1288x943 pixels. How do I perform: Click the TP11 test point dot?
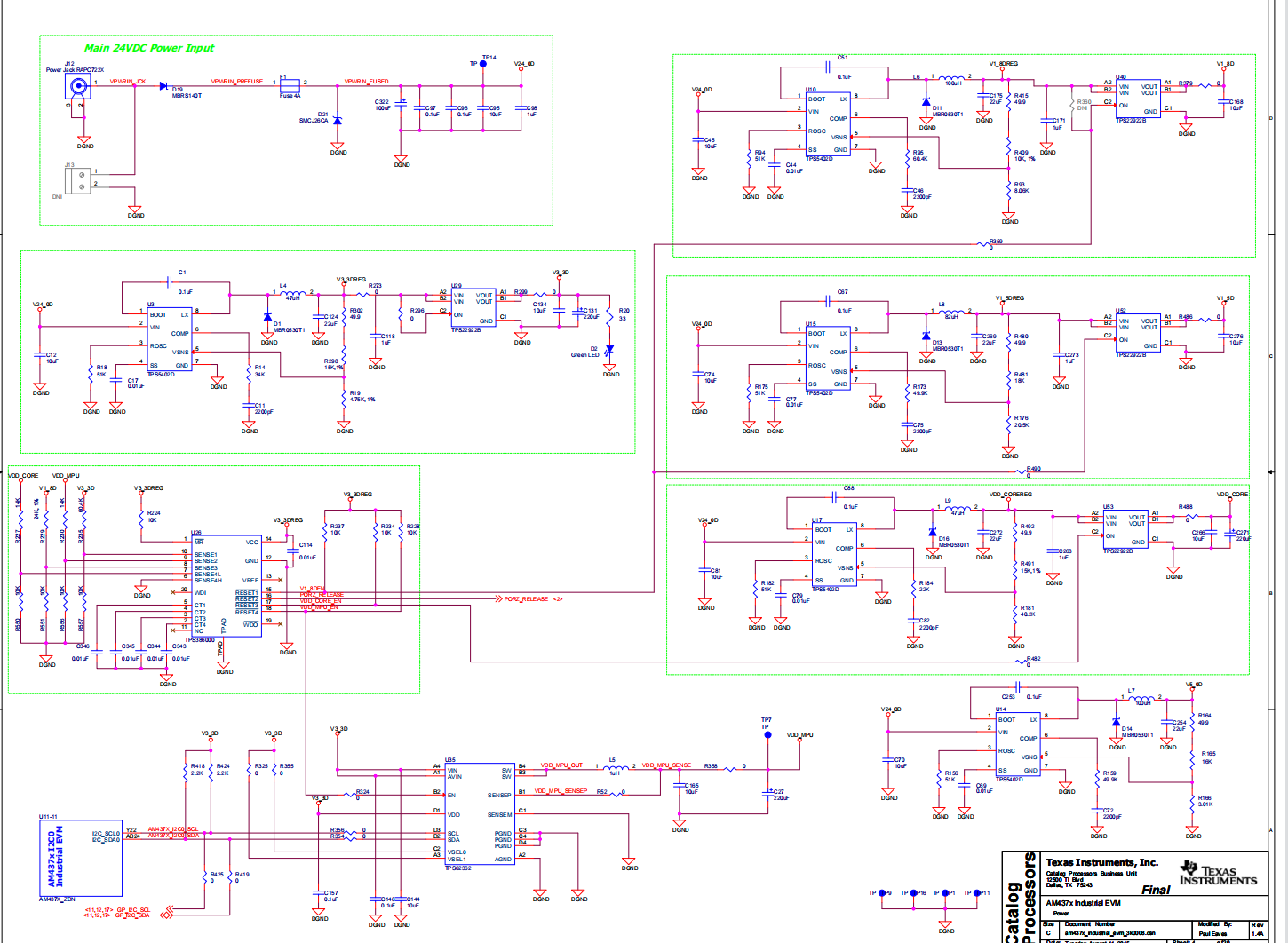pyautogui.click(x=977, y=893)
